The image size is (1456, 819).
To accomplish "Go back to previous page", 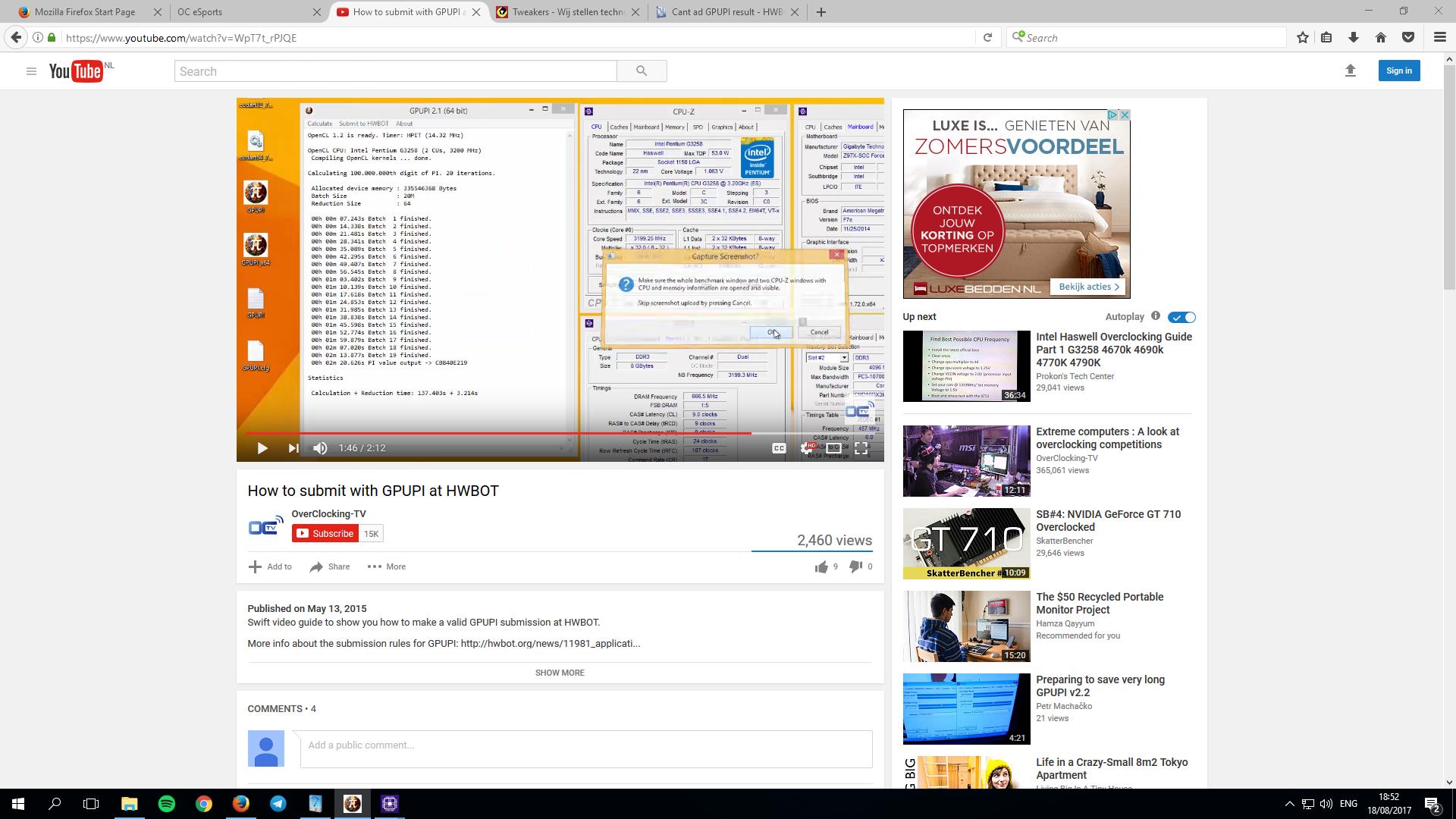I will click(16, 37).
